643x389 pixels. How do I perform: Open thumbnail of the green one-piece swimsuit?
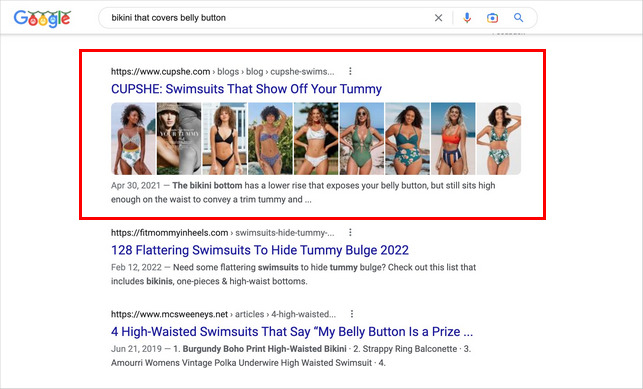362,139
